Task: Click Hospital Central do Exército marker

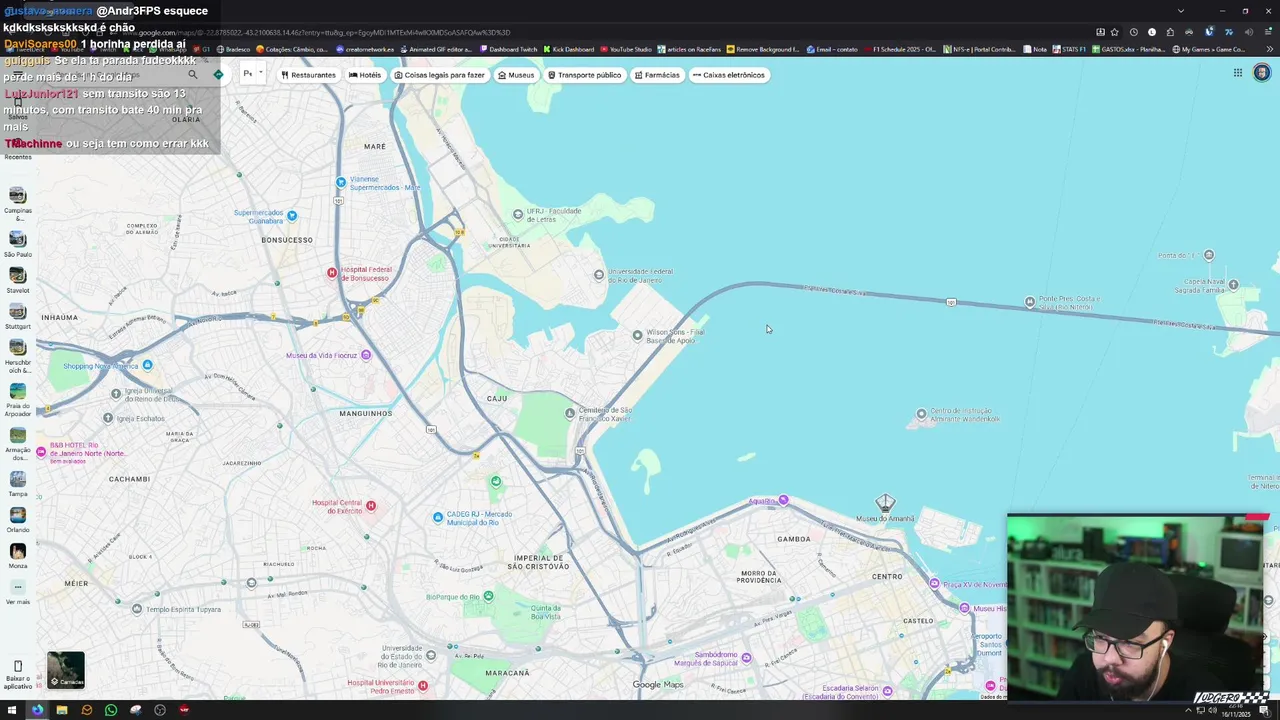Action: (371, 505)
